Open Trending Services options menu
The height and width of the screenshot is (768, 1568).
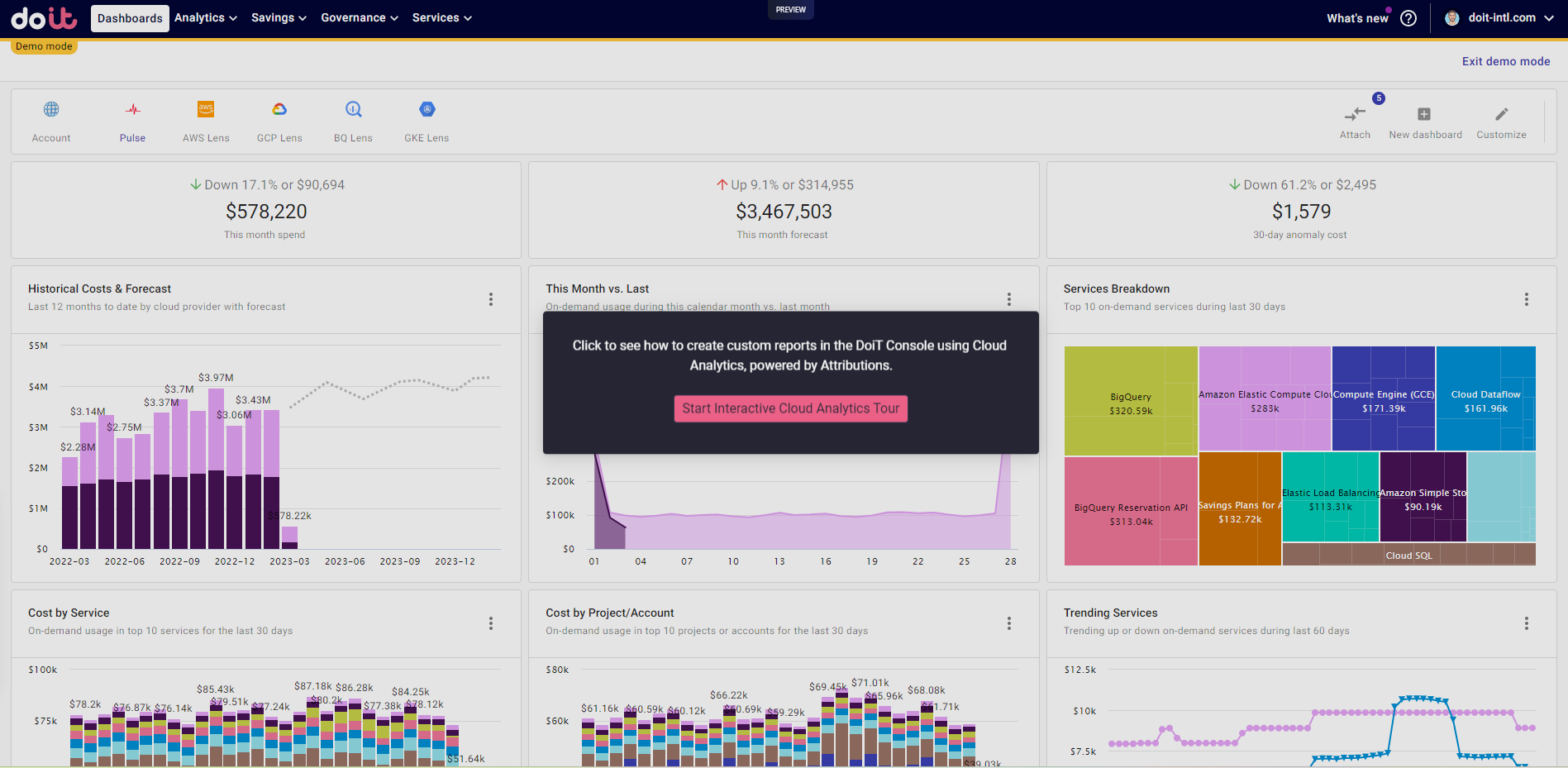coord(1527,623)
